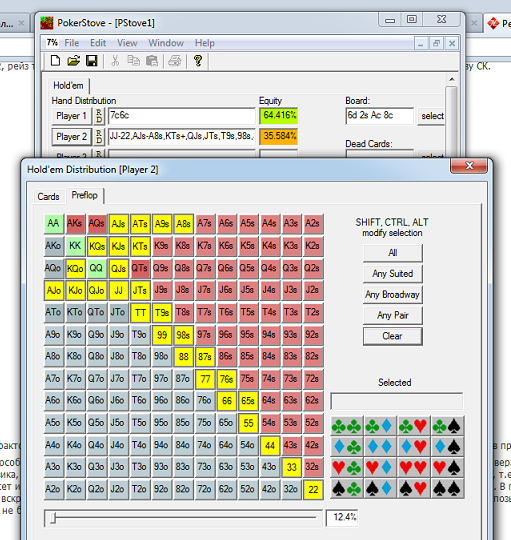Click the Player 2 button
Screen dimensions: 511x540
click(x=72, y=137)
